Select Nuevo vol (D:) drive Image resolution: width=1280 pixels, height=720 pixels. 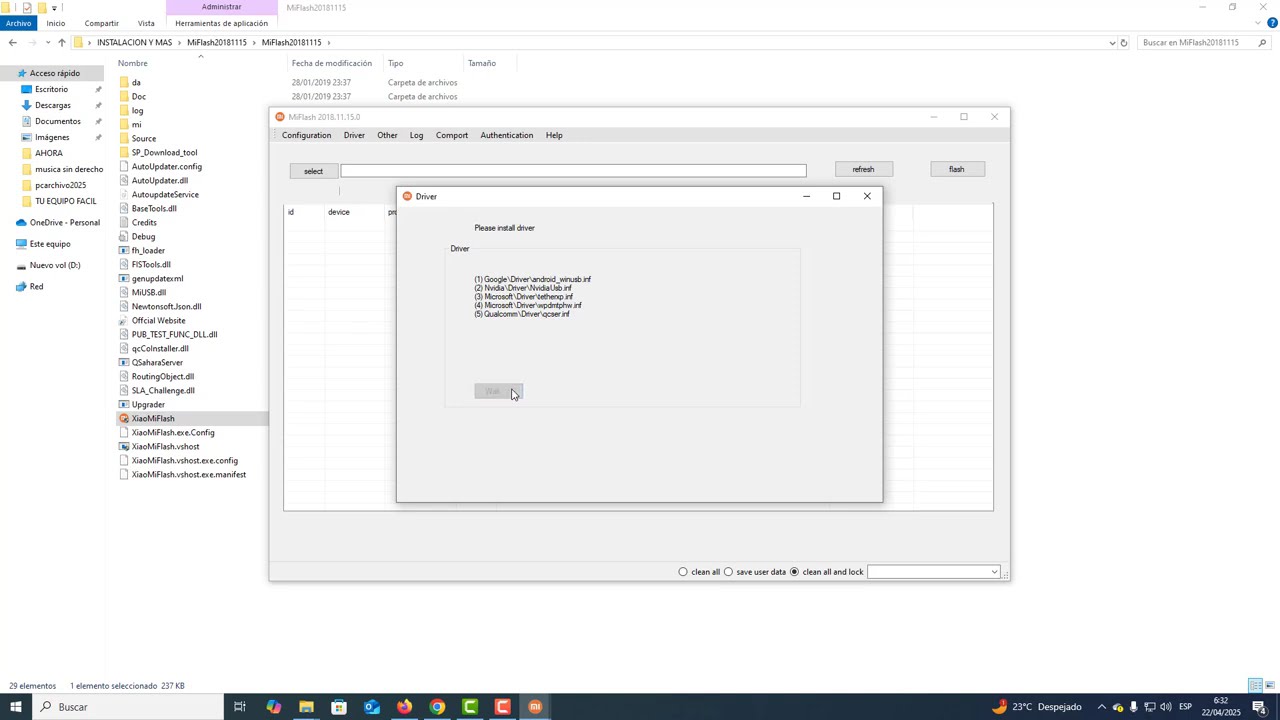coord(55,265)
